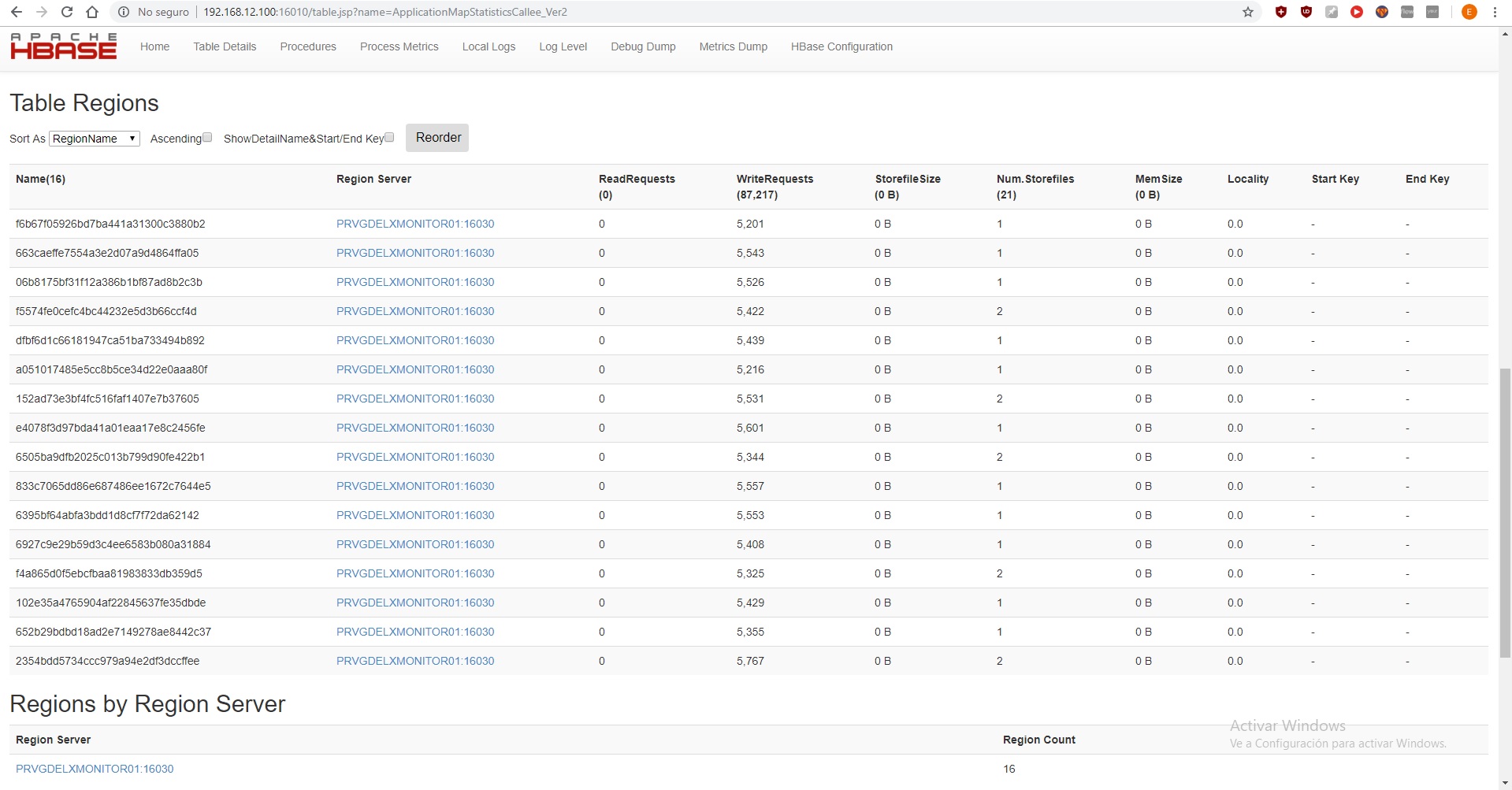Select region name 06b8175bf31f12a386b1bf87ad8b2c3b
The width and height of the screenshot is (1512, 790).
pyautogui.click(x=109, y=282)
